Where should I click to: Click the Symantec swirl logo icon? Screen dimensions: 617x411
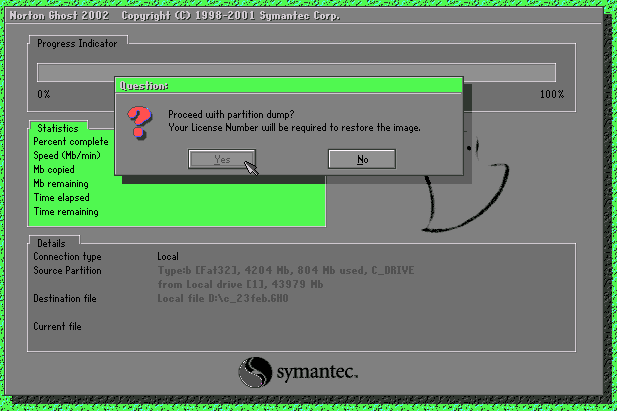[x=255, y=372]
